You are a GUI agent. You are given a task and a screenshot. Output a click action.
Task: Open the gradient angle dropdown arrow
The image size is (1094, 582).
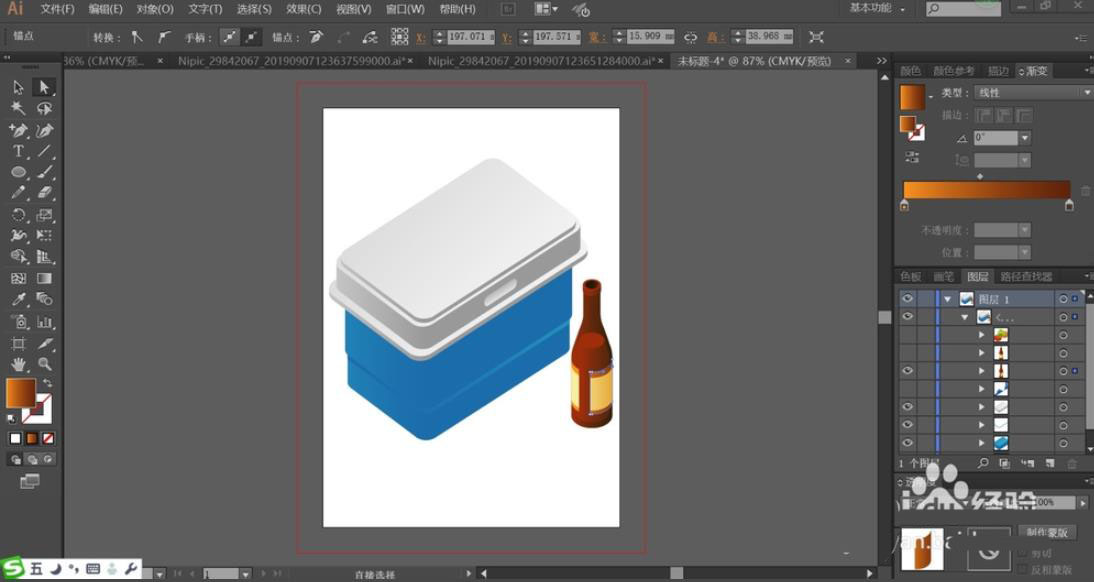tap(1024, 138)
